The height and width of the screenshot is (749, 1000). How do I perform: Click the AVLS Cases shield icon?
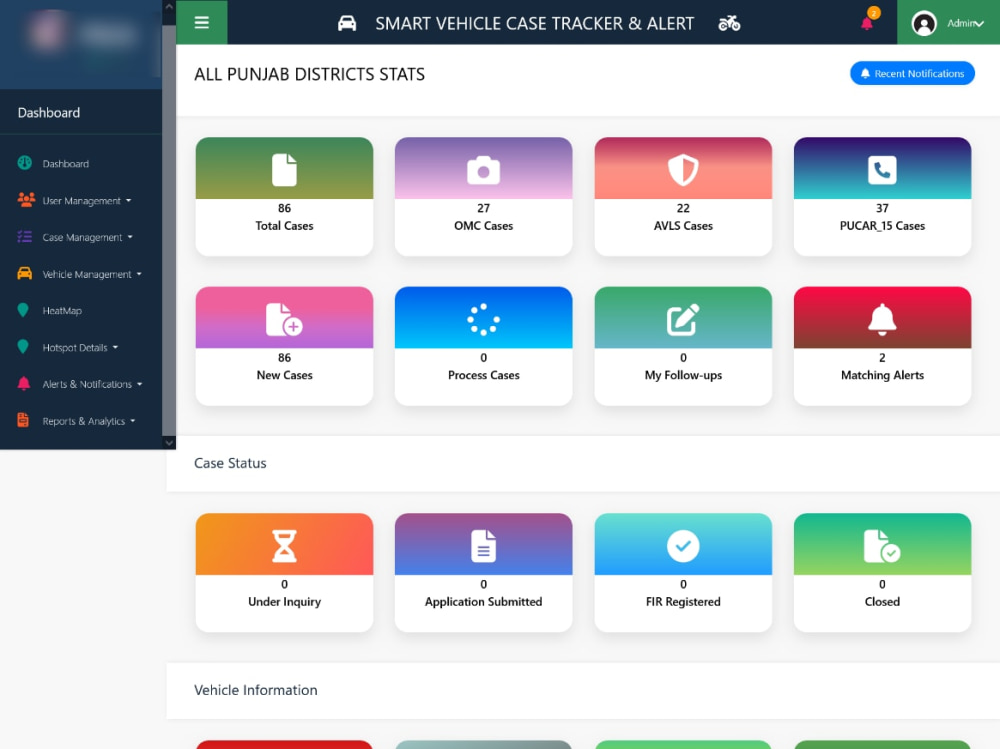[x=683, y=170]
